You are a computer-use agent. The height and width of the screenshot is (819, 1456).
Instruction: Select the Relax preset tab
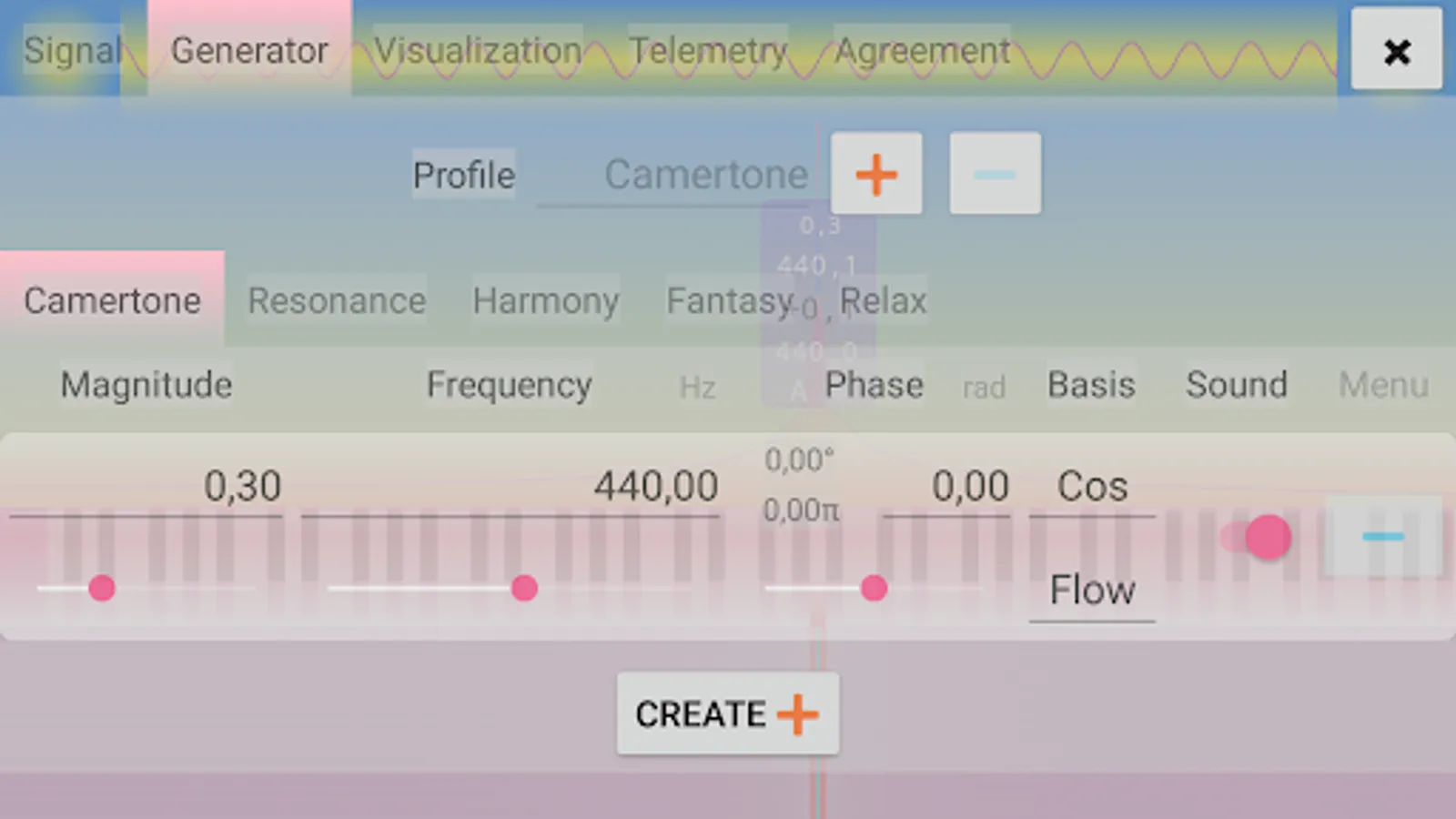[x=883, y=301]
